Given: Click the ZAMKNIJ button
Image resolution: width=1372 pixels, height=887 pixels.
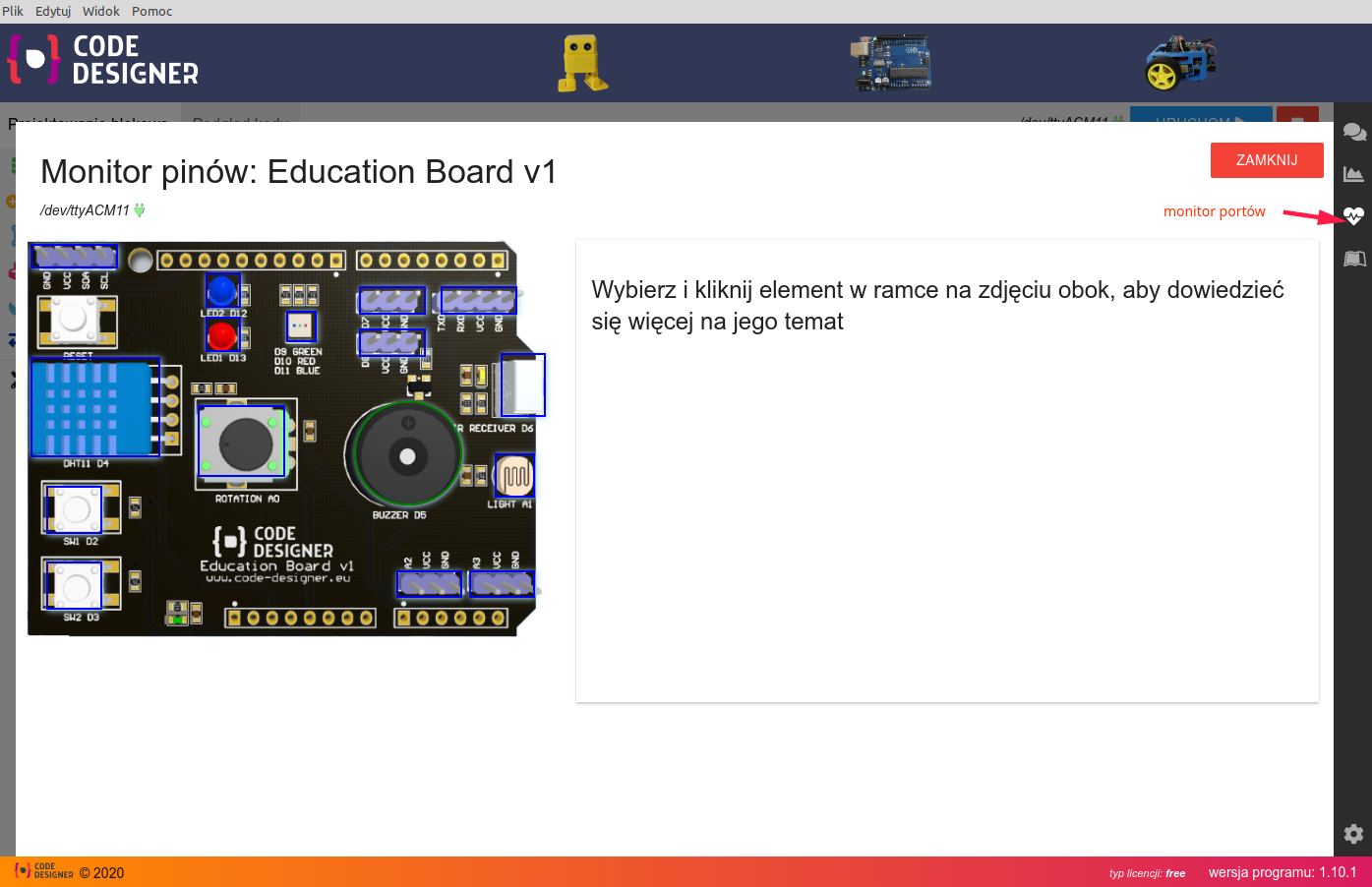Looking at the screenshot, I should (1266, 160).
